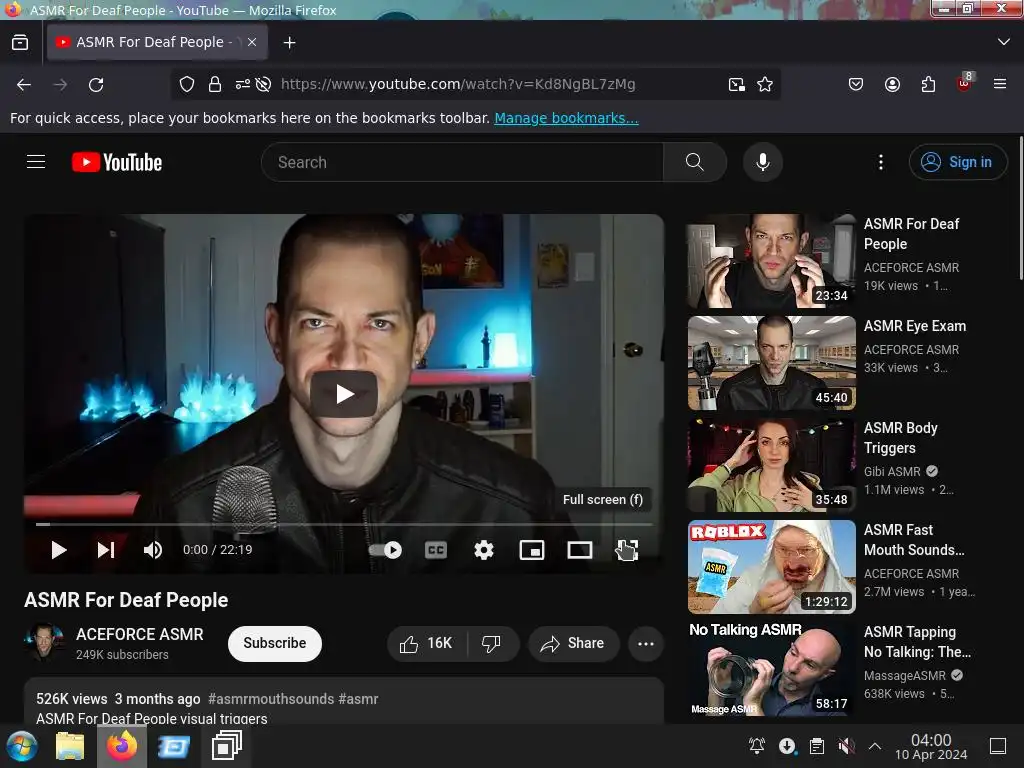This screenshot has width=1024, height=768.
Task: Click the autoplay blocked icon
Action: pos(263,84)
